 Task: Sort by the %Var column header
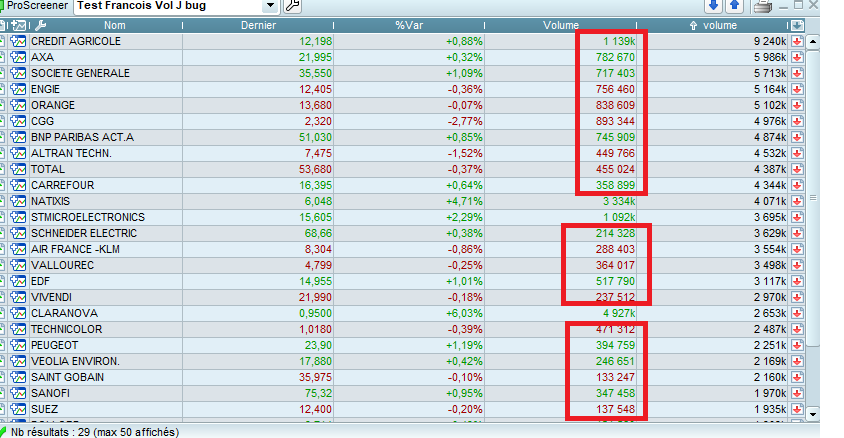coord(409,25)
